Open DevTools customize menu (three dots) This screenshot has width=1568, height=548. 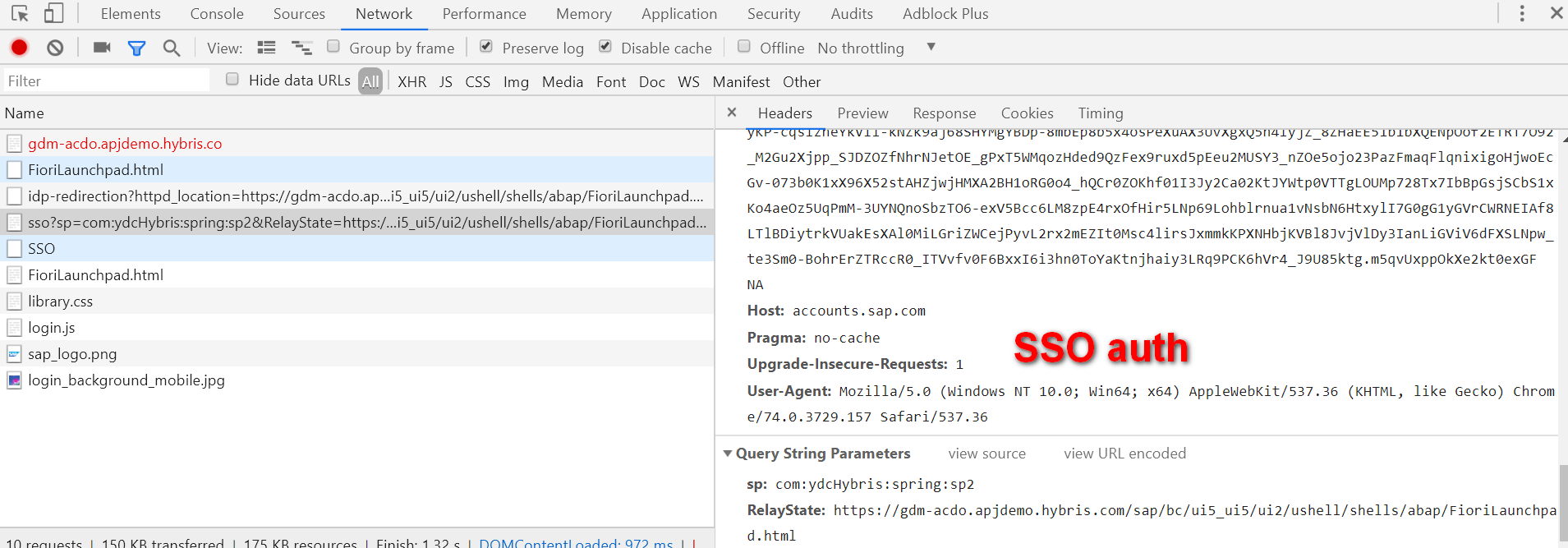click(x=1522, y=13)
